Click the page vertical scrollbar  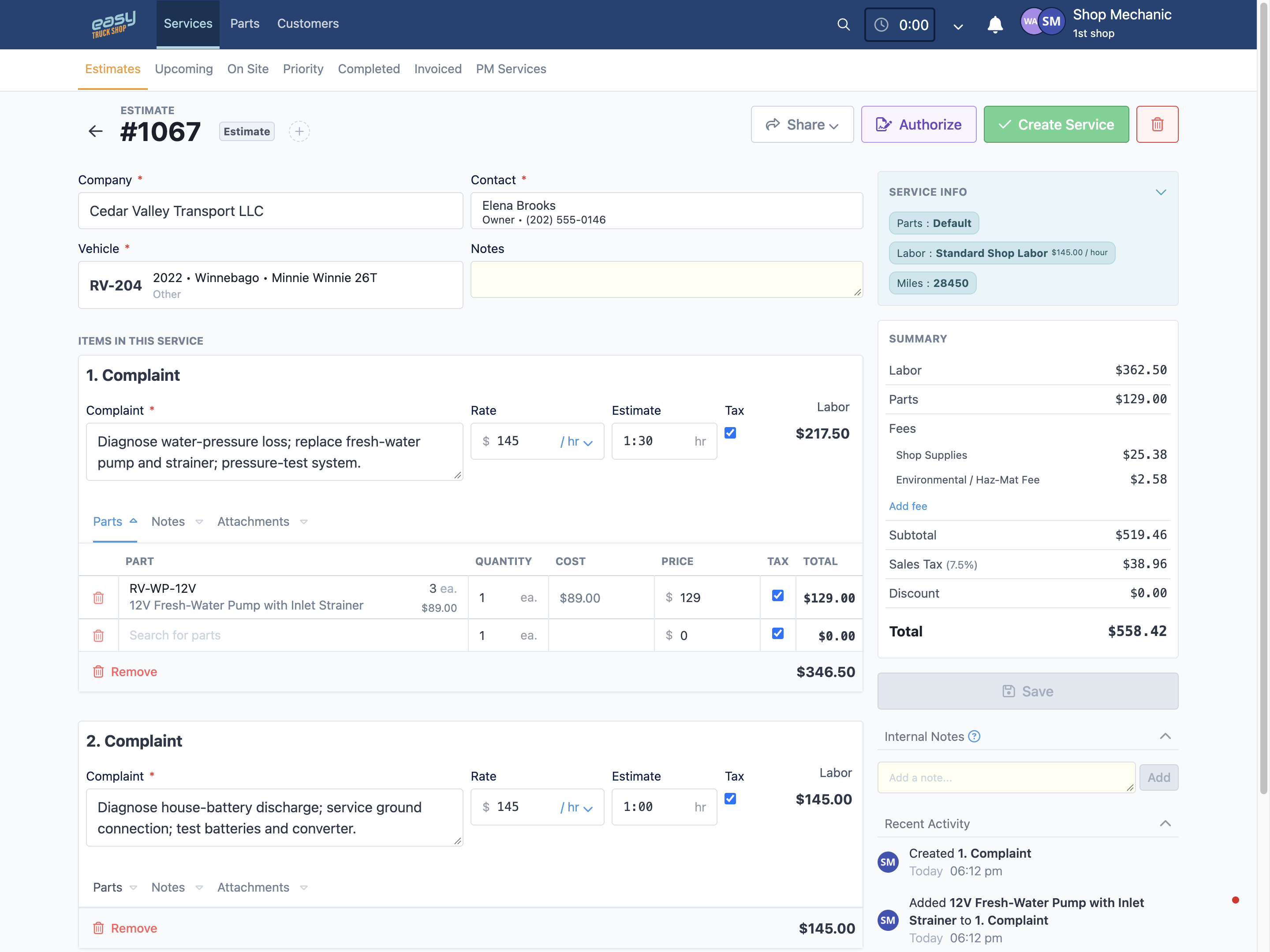click(x=1263, y=402)
